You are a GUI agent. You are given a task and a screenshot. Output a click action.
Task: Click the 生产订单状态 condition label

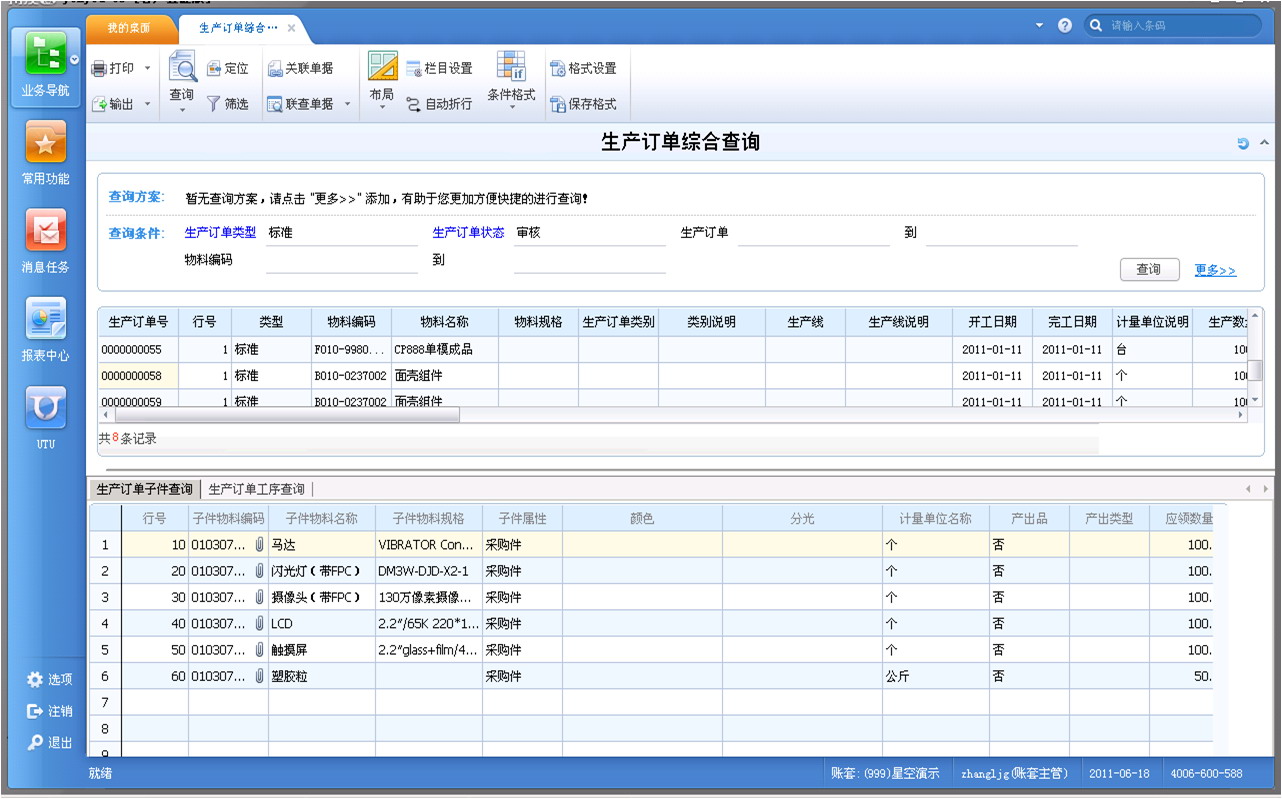pos(468,233)
